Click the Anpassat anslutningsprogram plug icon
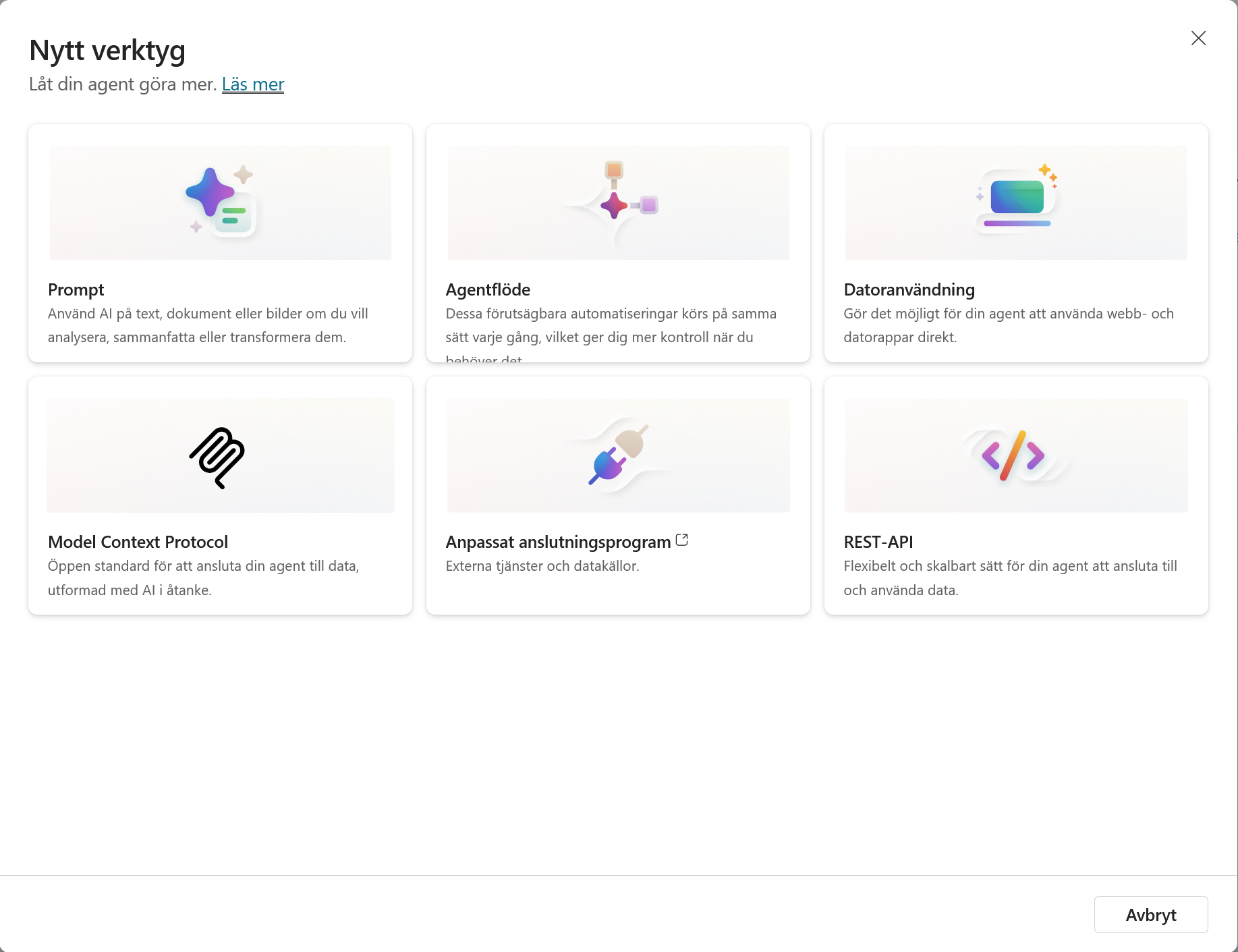 [x=618, y=454]
